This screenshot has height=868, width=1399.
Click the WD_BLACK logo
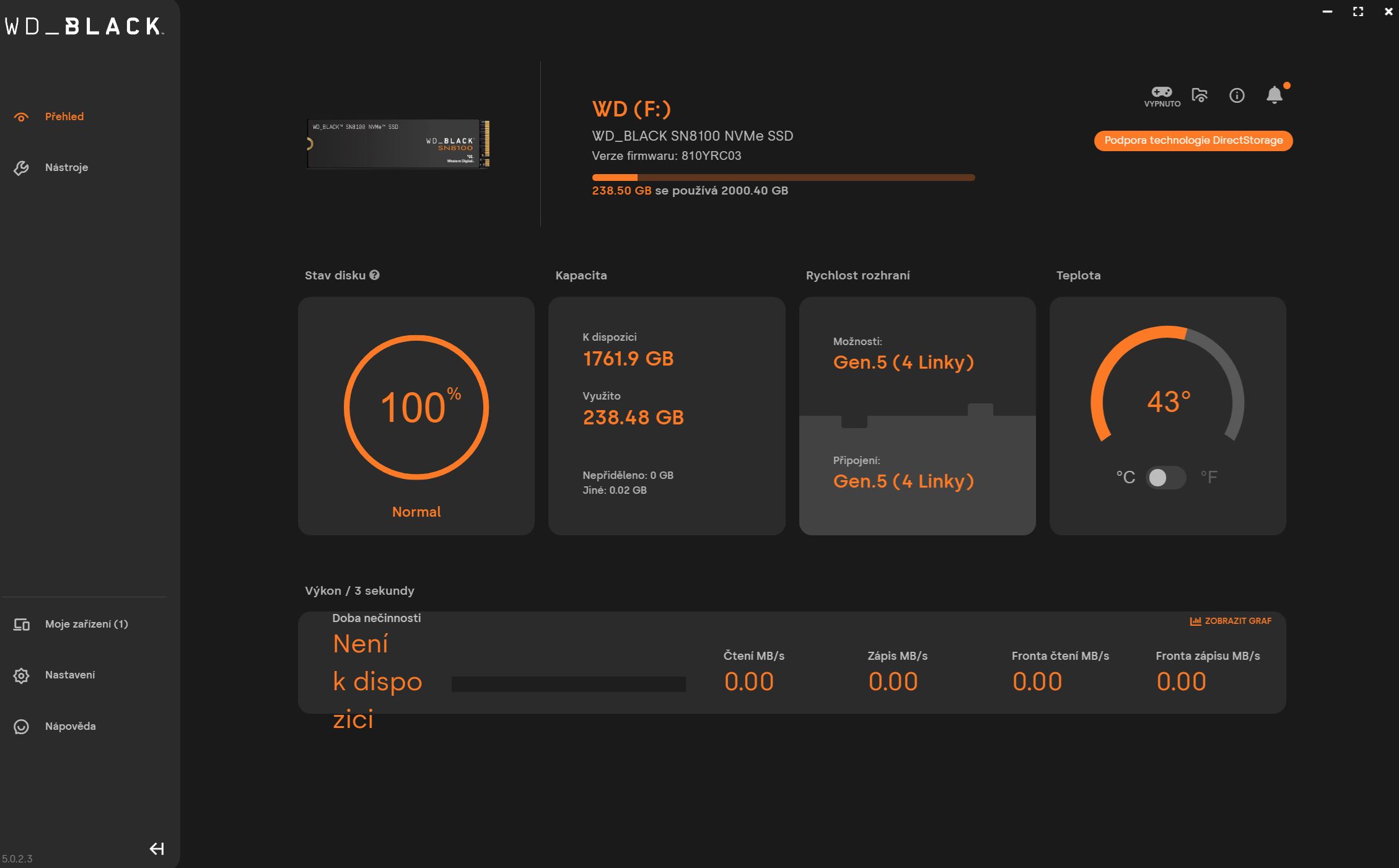click(x=84, y=26)
